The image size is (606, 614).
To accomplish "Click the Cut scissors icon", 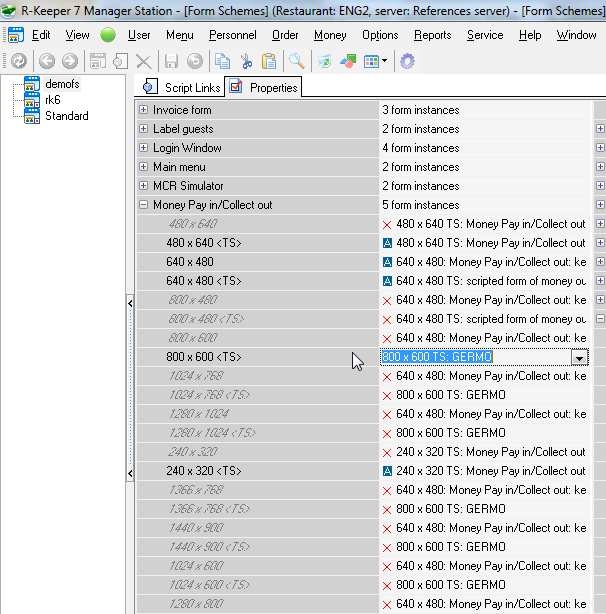I will pos(245,61).
